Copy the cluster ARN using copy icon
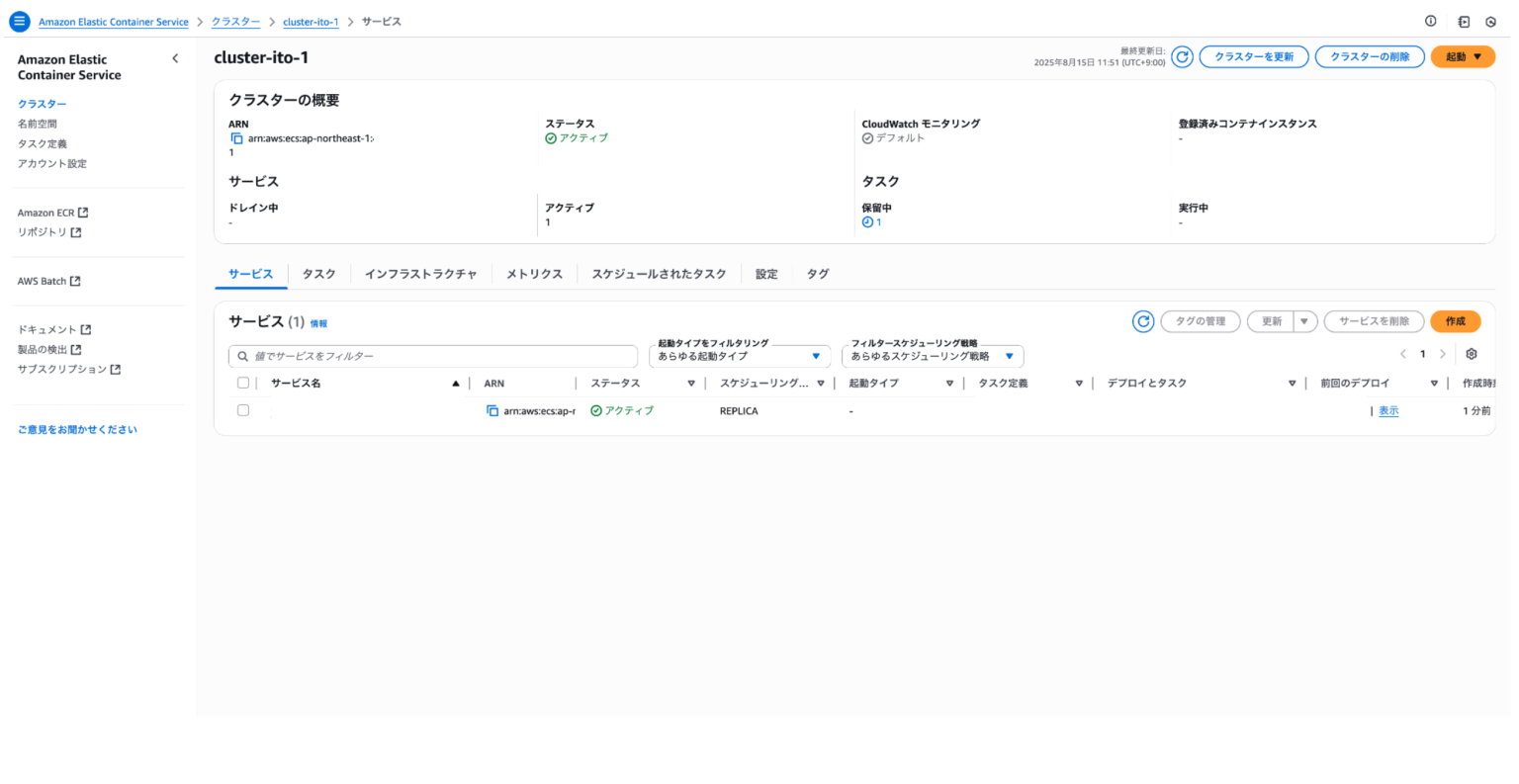 pos(236,137)
